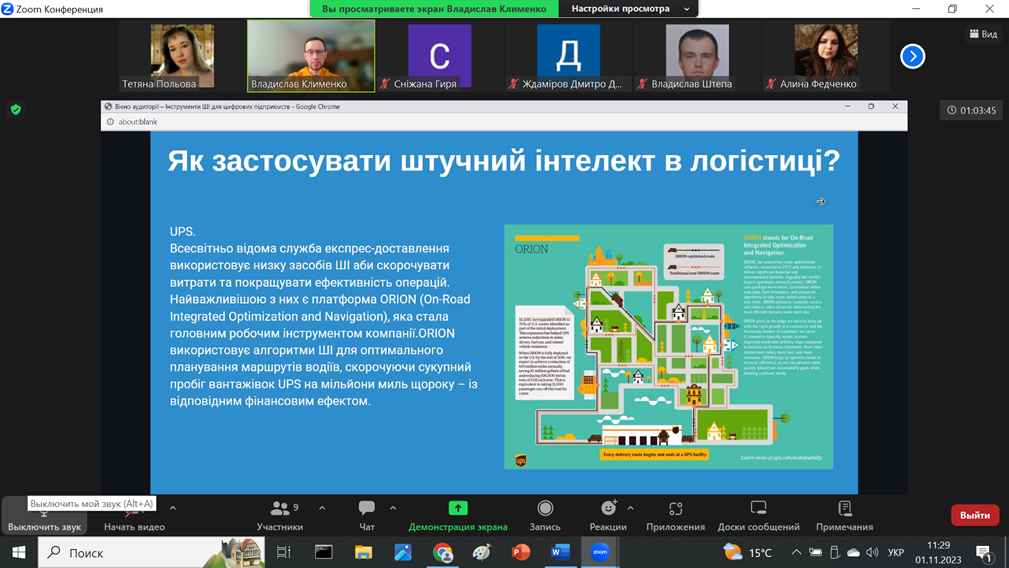Open clock showing 11:29 01.11.2023

(938, 553)
